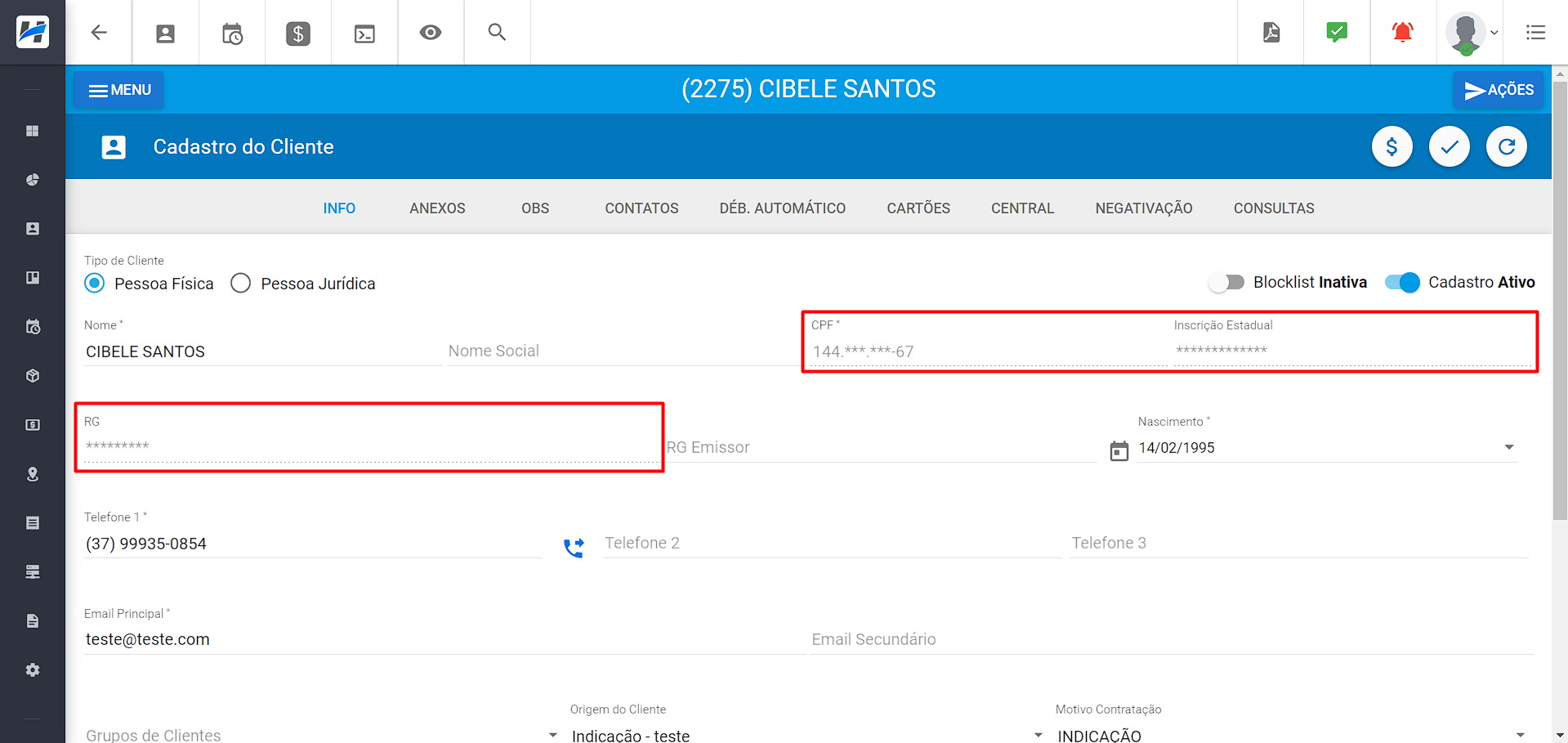1568x743 pixels.
Task: Click the round refresh button in Cadastro header
Action: [1506, 147]
